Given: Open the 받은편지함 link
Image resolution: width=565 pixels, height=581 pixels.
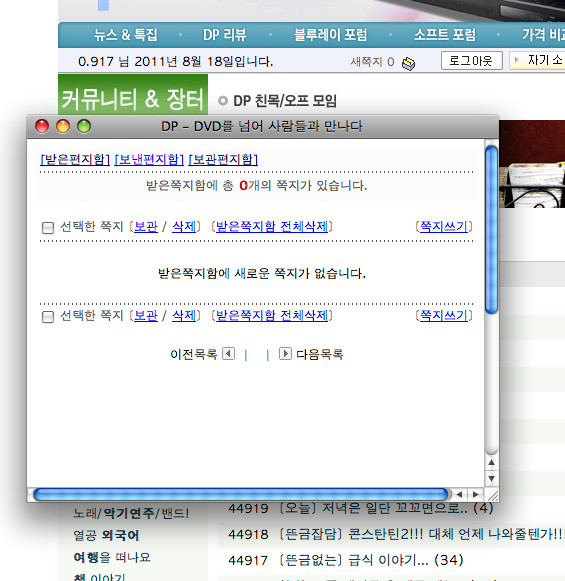Looking at the screenshot, I should pyautogui.click(x=75, y=160).
